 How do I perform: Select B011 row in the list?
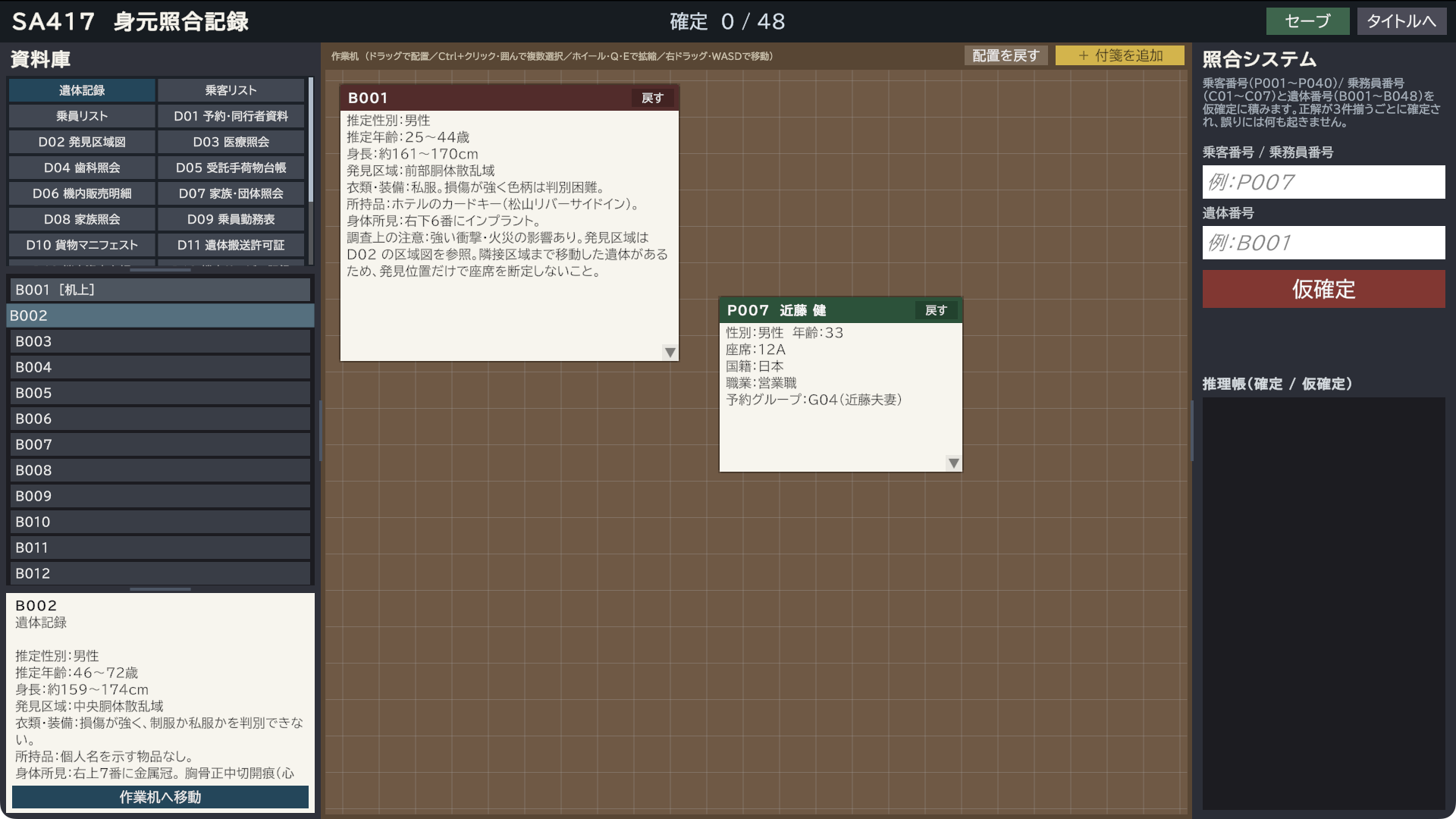pyautogui.click(x=159, y=548)
